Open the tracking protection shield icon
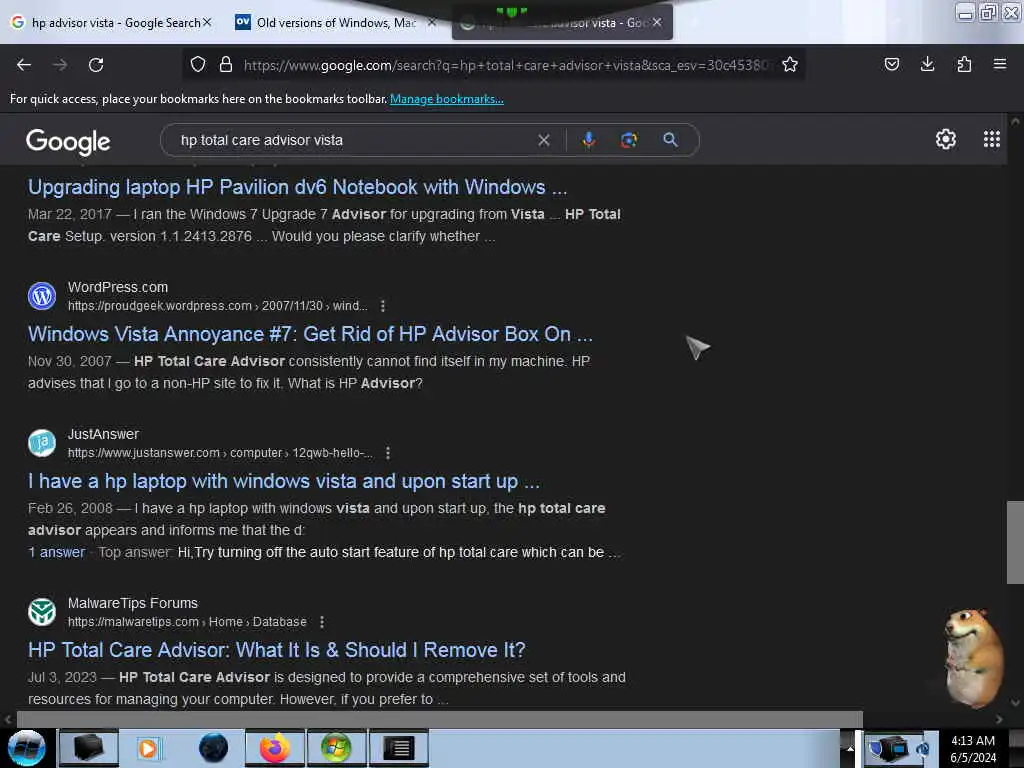Viewport: 1024px width, 768px height. [x=198, y=64]
